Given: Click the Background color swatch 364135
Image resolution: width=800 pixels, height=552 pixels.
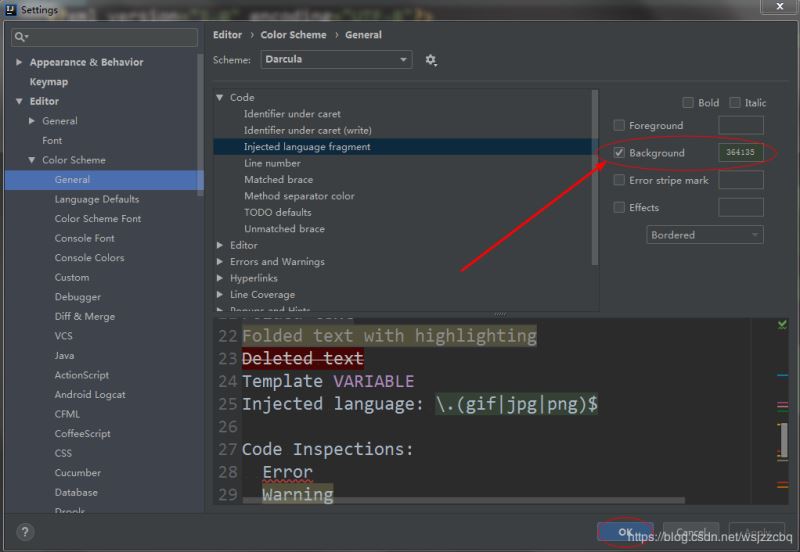Looking at the screenshot, I should pyautogui.click(x=740, y=153).
